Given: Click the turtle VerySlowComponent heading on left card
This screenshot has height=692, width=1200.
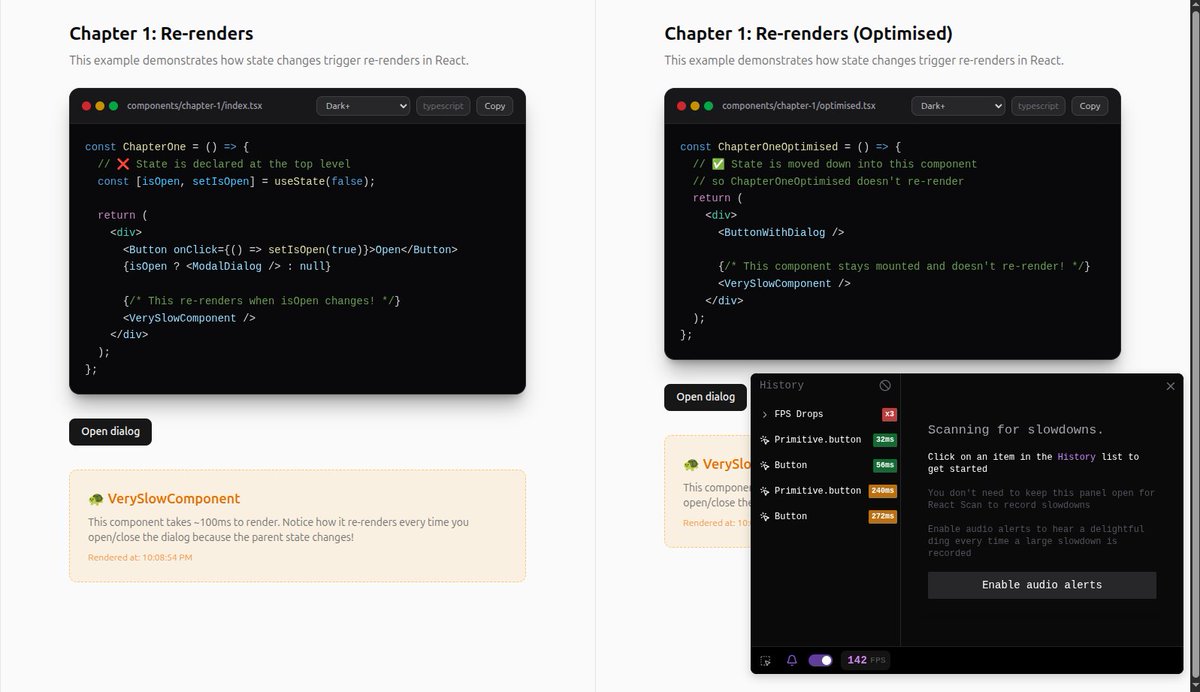Looking at the screenshot, I should click(x=164, y=499).
